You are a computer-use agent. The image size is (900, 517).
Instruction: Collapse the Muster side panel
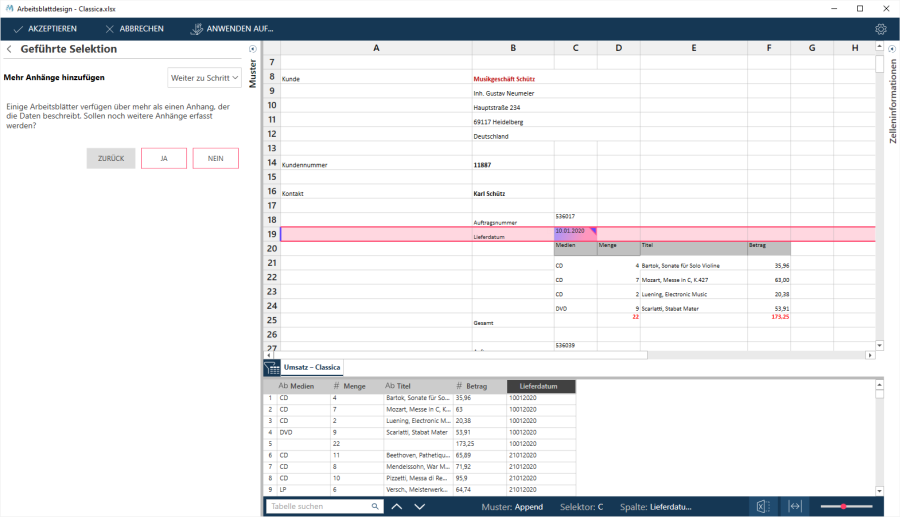point(253,49)
